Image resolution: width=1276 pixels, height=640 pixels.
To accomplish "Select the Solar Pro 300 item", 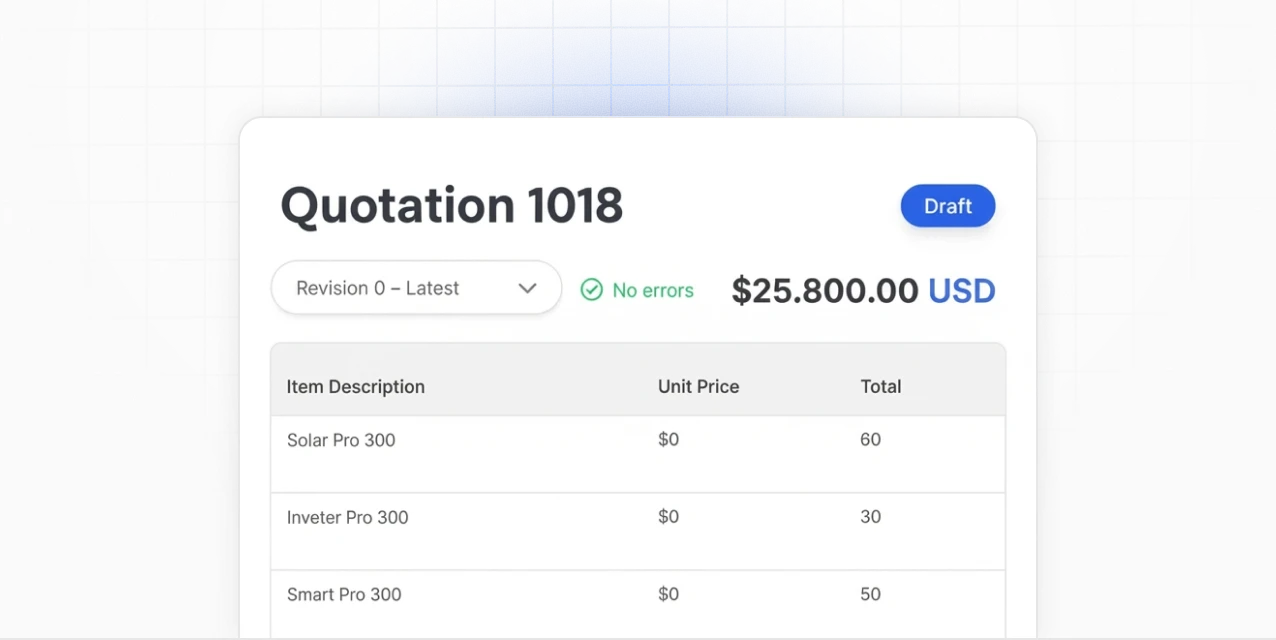I will pyautogui.click(x=341, y=440).
